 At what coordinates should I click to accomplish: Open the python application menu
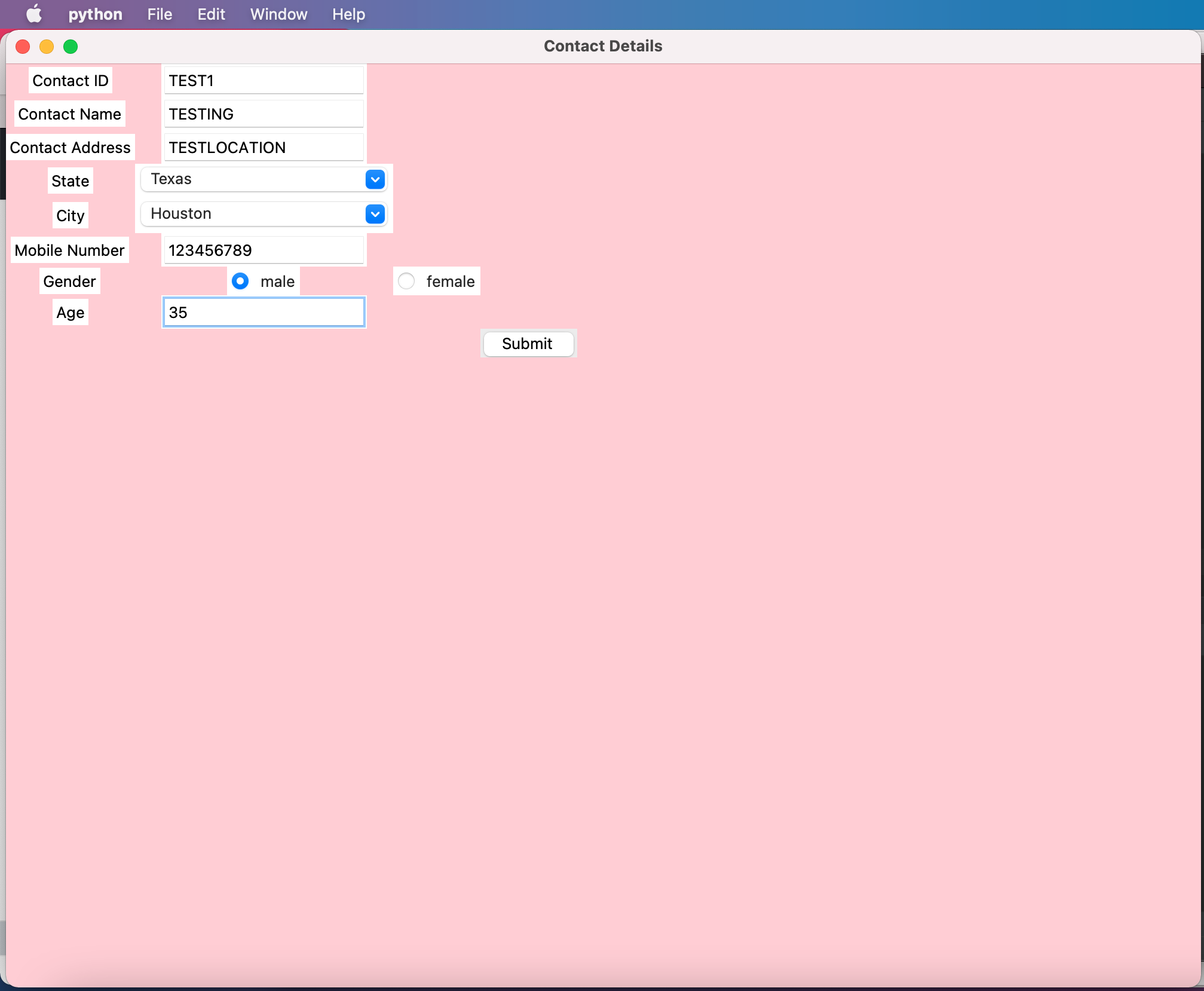94,14
